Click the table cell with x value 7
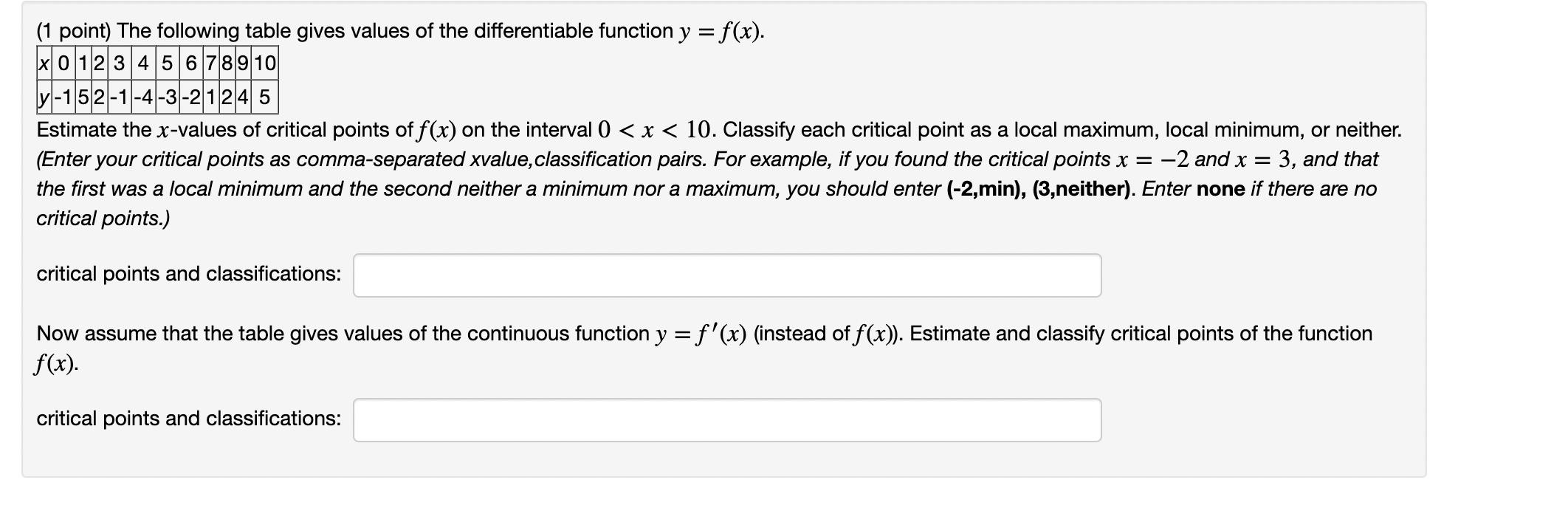Image resolution: width=1568 pixels, height=508 pixels. click(x=210, y=65)
